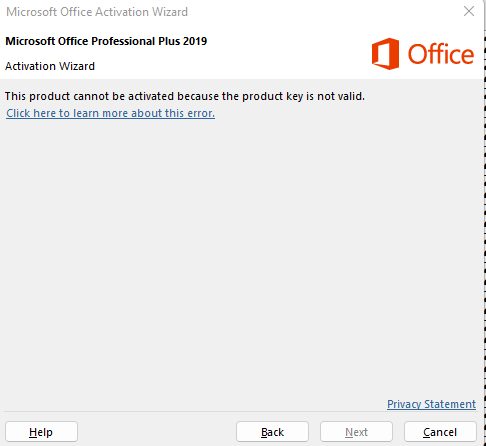
Task: Open the learn more about this error link
Action: [110, 113]
